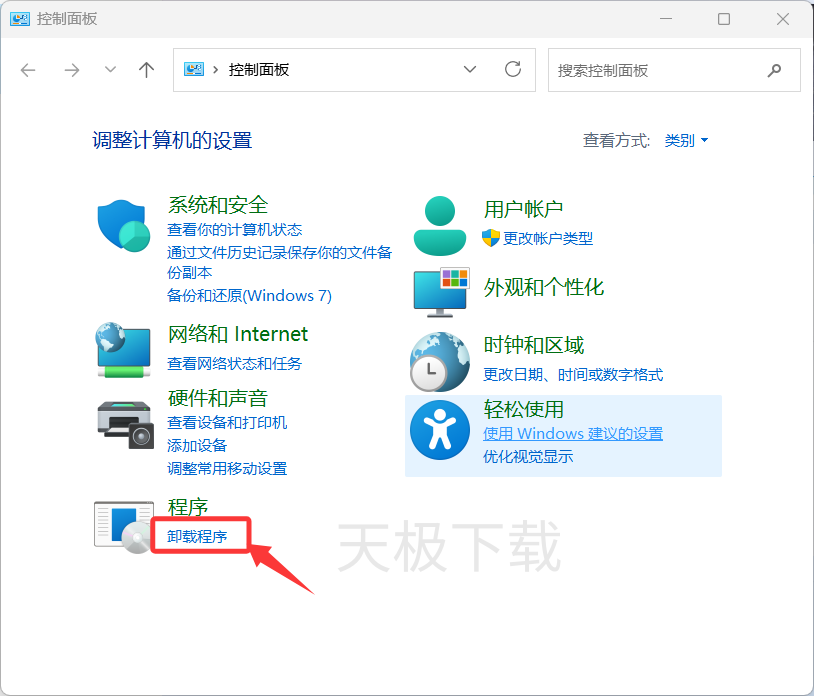
Task: Open the System and Security shield icon
Action: pos(124,226)
